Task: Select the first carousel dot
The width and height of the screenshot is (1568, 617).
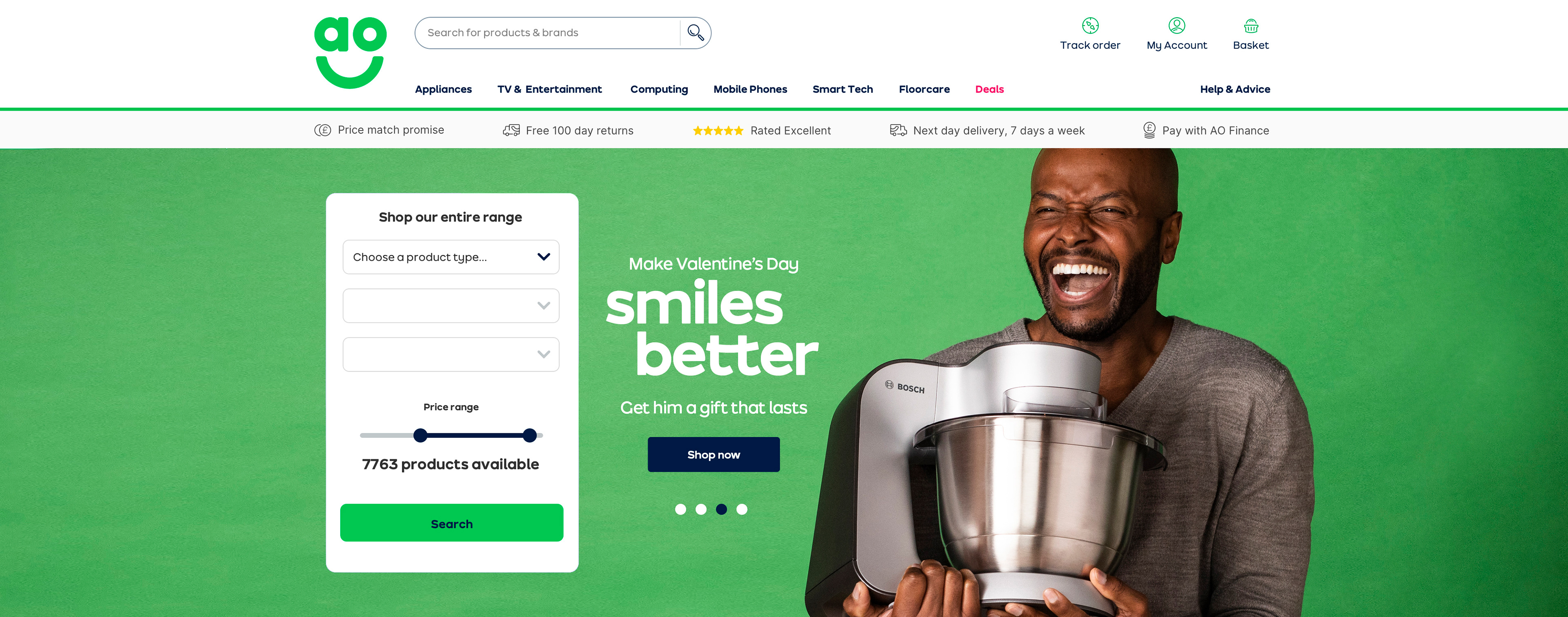Action: tap(681, 509)
